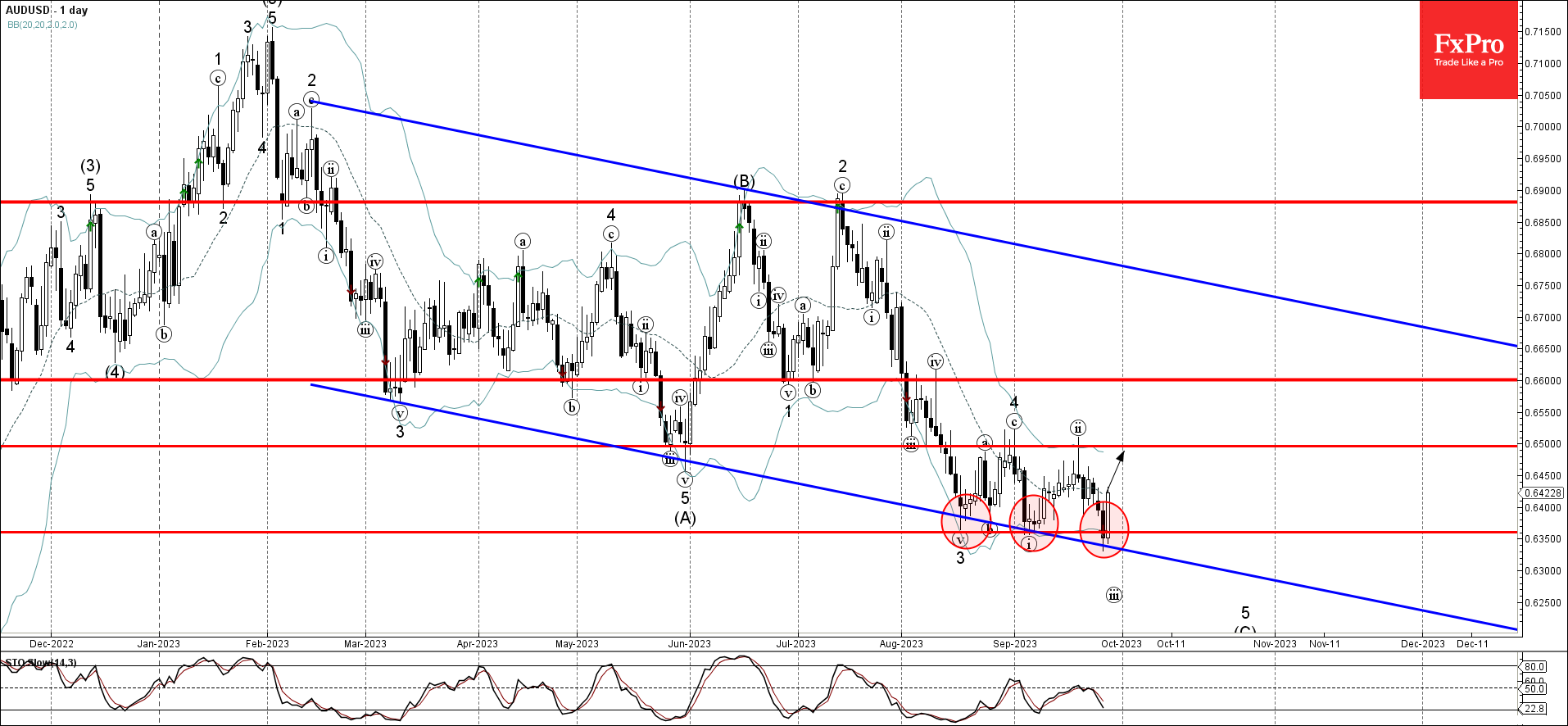This screenshot has height=726, width=1568.
Task: Click the BB(20,20,2.0,2.0) indicator label
Action: (43, 25)
